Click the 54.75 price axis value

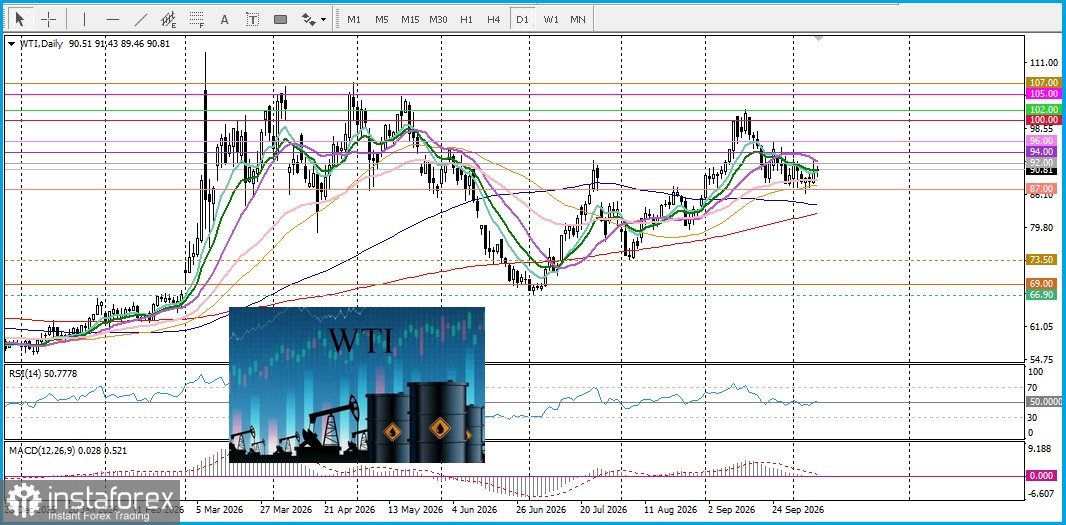[1044, 359]
